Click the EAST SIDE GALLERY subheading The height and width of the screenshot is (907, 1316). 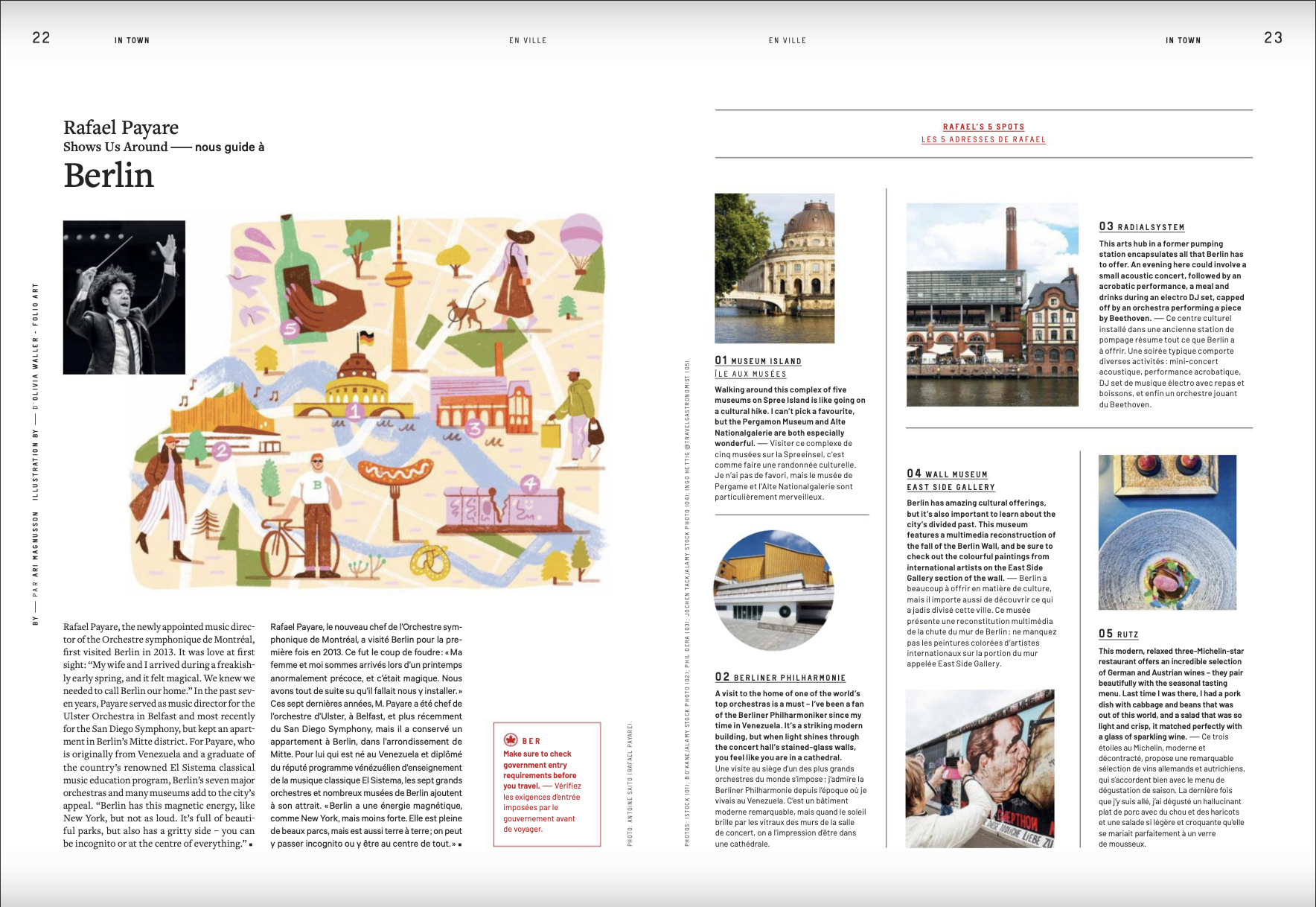(x=951, y=487)
